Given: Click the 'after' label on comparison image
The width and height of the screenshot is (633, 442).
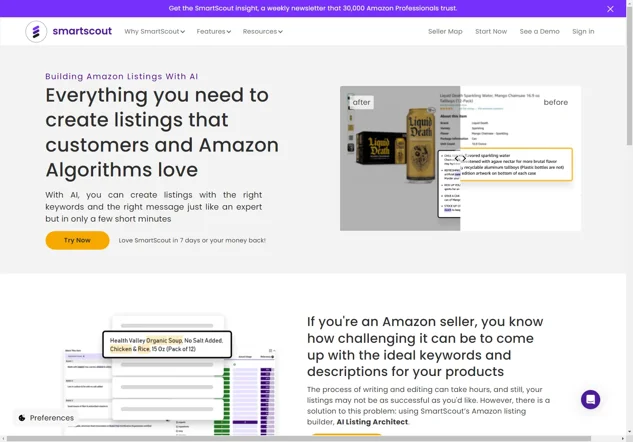Looking at the screenshot, I should tap(361, 102).
